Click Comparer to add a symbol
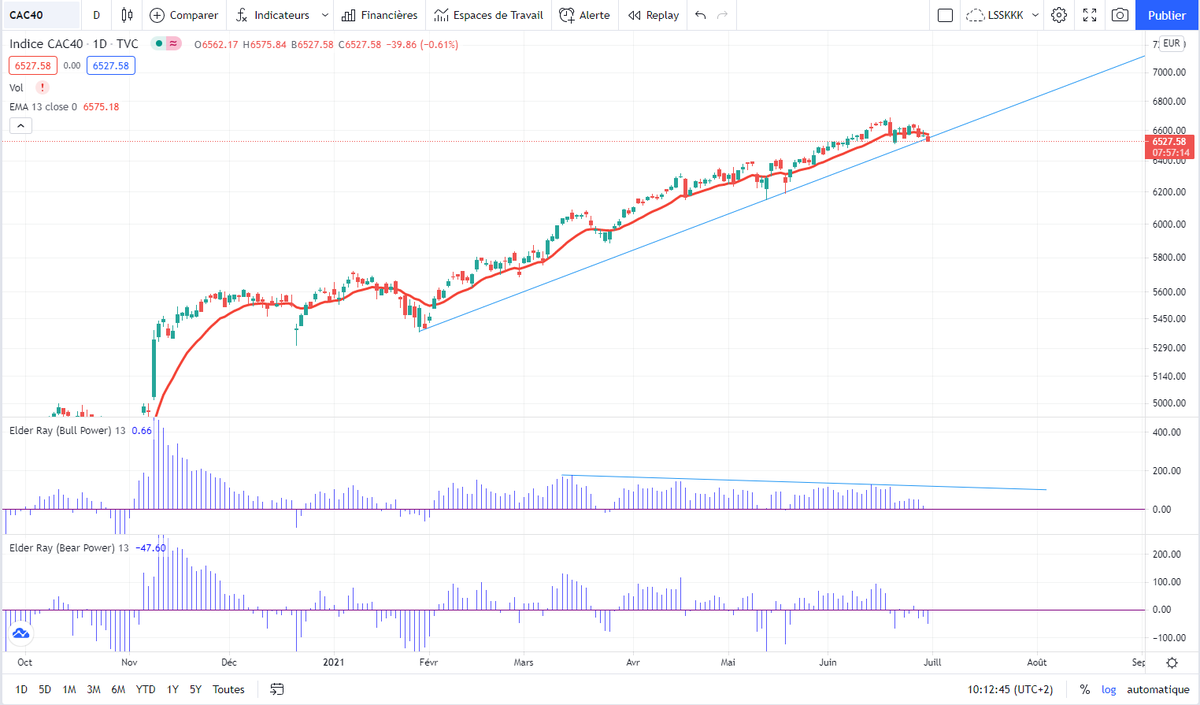The width and height of the screenshot is (1200, 705). click(183, 15)
